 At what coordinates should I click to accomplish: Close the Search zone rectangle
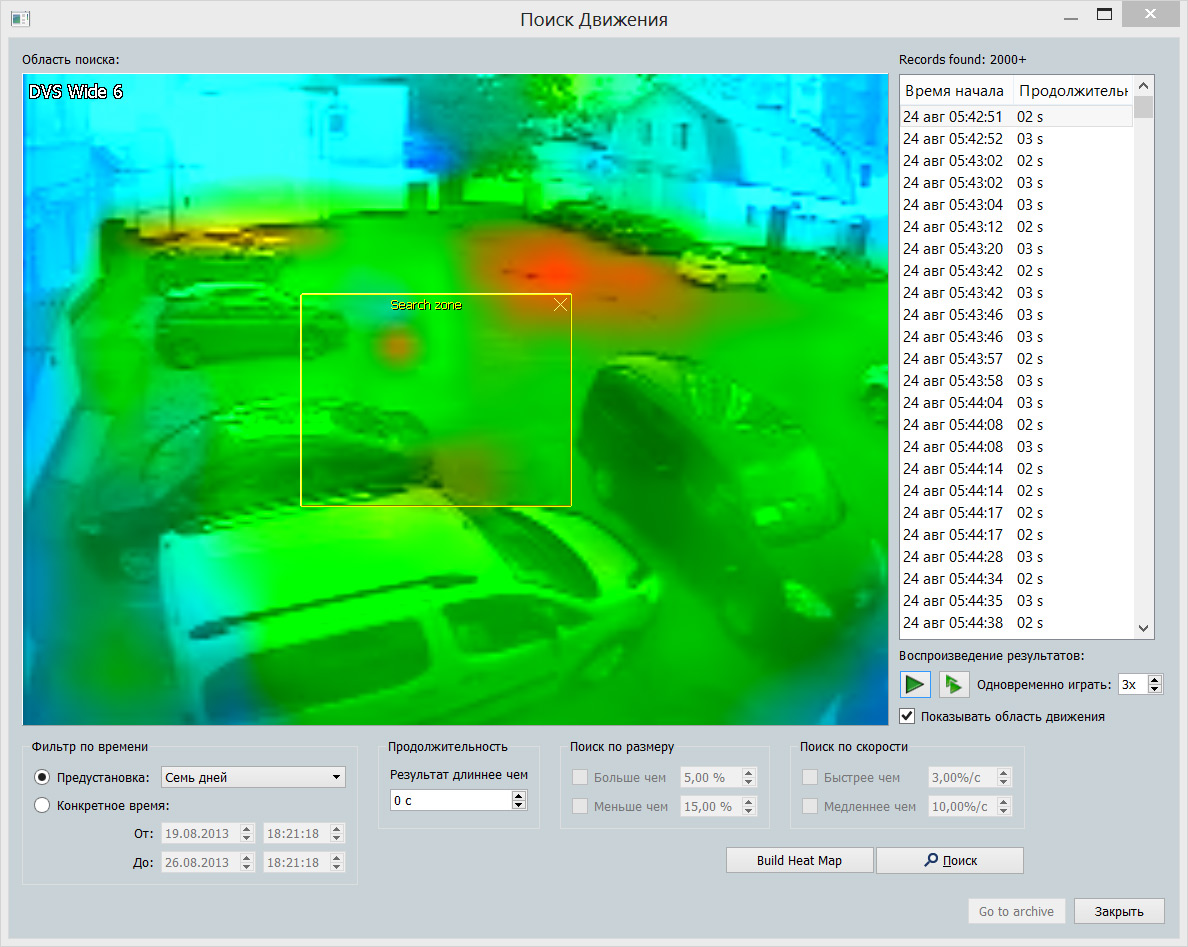point(560,305)
